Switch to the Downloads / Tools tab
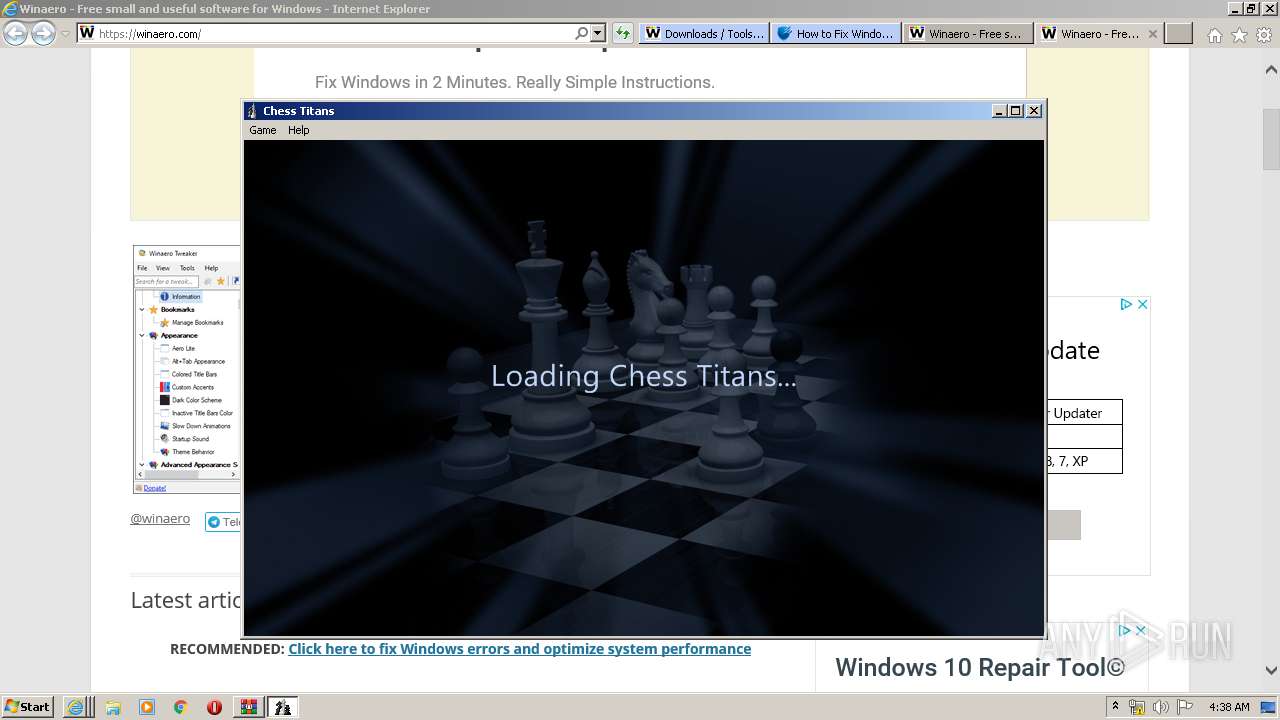 703,33
